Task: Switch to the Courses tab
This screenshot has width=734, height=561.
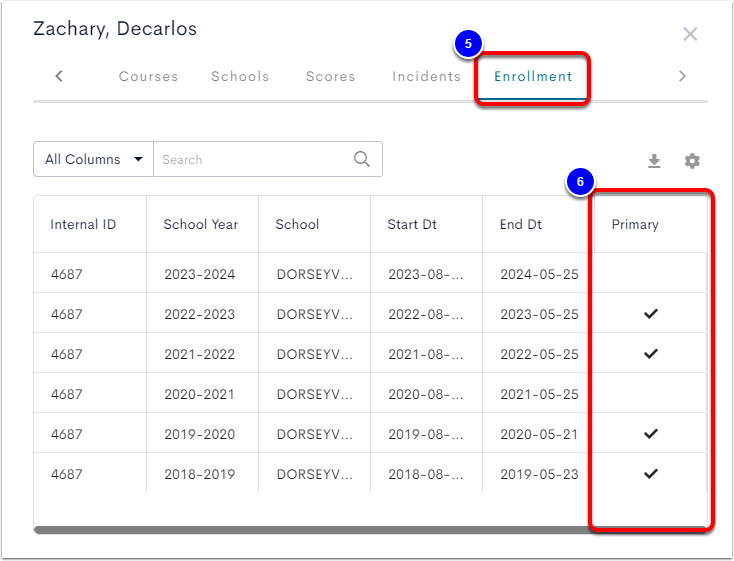Action: coord(148,76)
